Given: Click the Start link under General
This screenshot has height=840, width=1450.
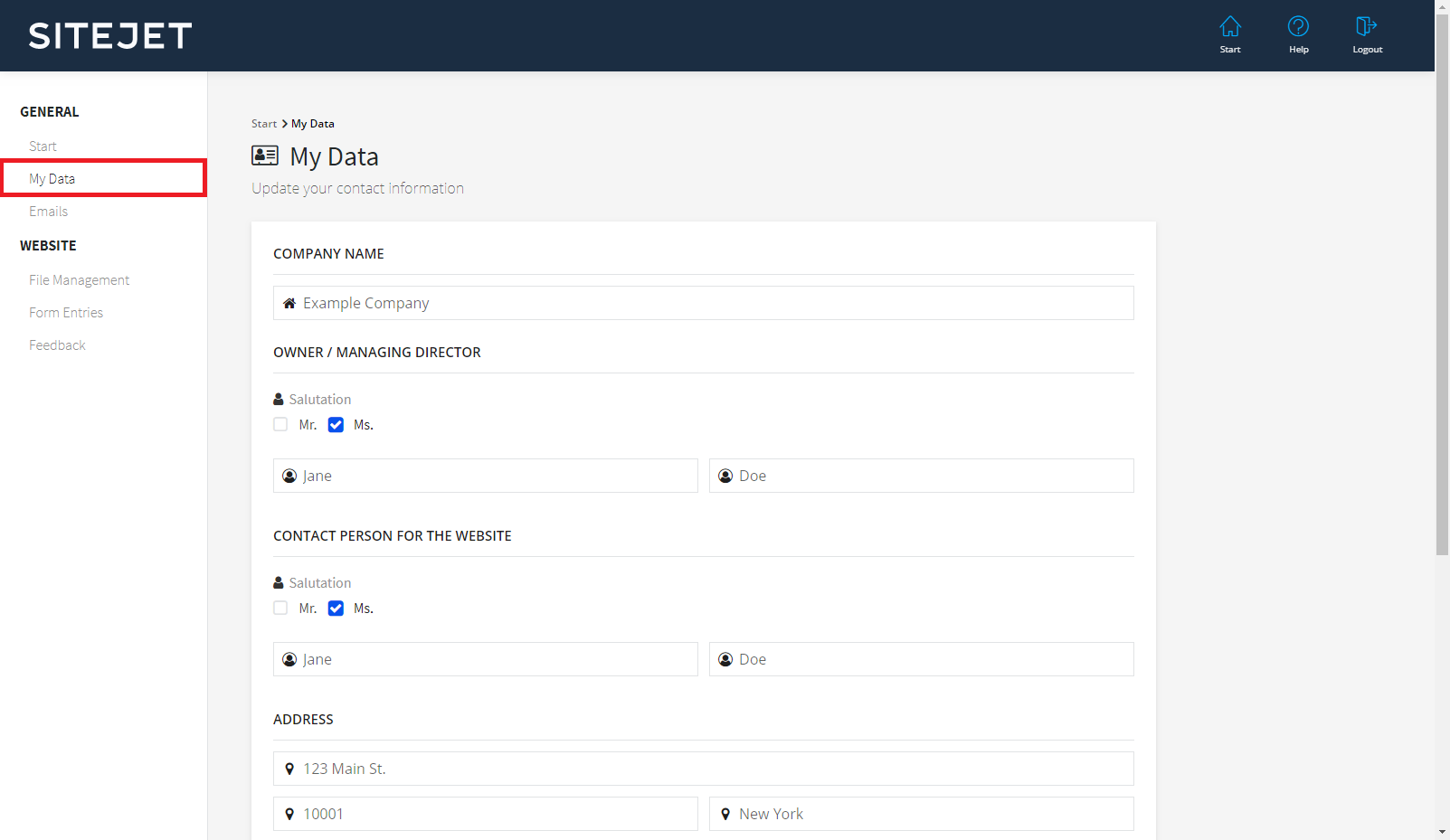Looking at the screenshot, I should coord(43,146).
